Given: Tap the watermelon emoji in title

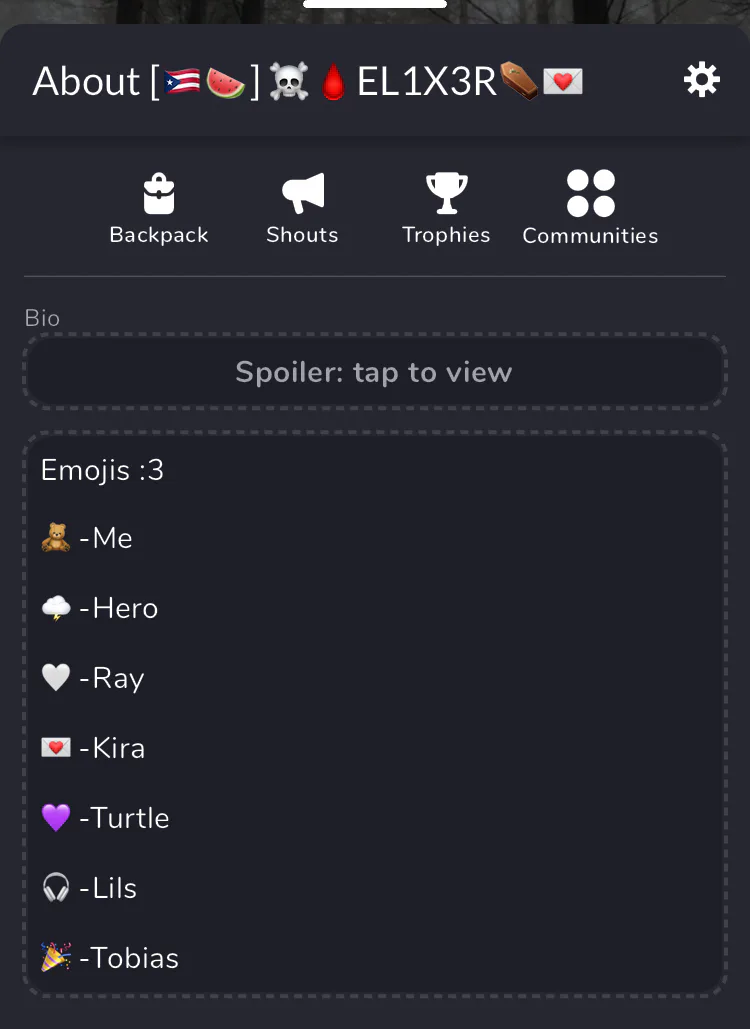Looking at the screenshot, I should coord(225,82).
